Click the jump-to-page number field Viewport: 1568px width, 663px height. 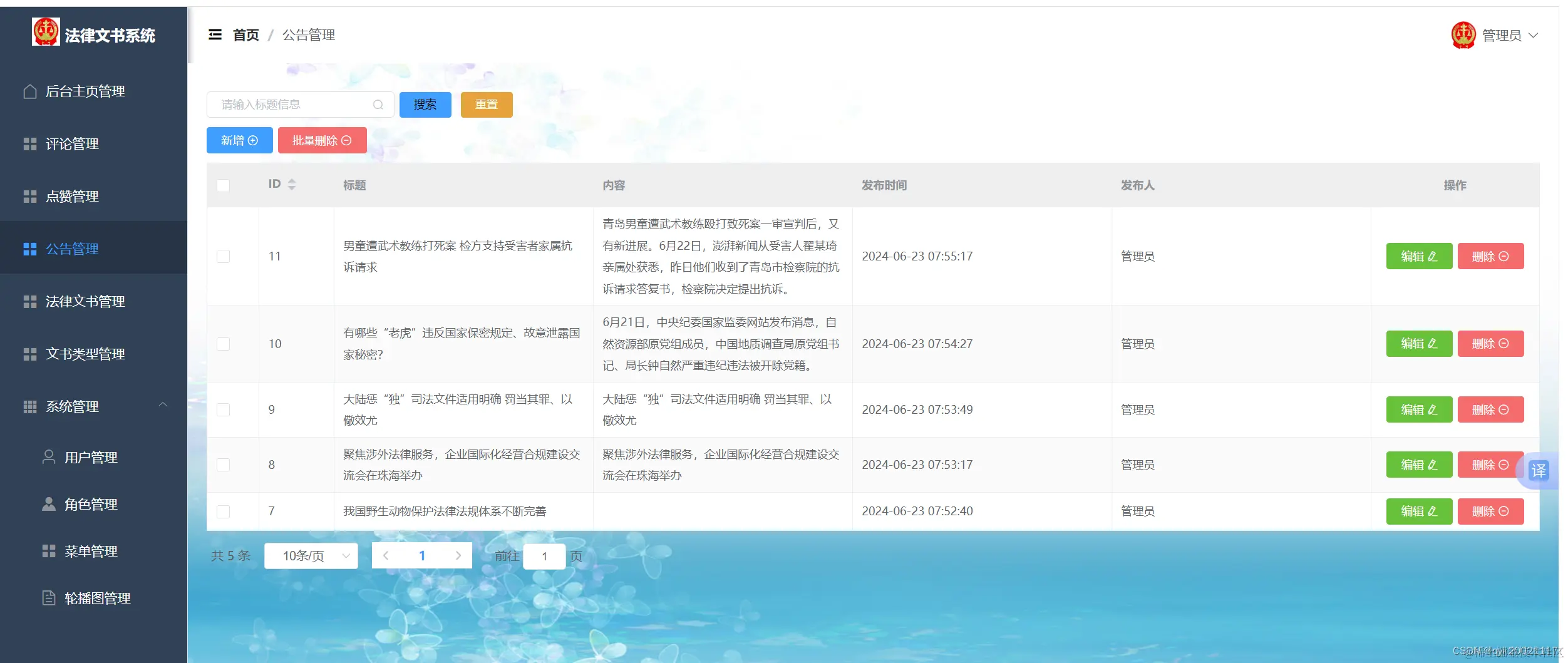pyautogui.click(x=544, y=556)
